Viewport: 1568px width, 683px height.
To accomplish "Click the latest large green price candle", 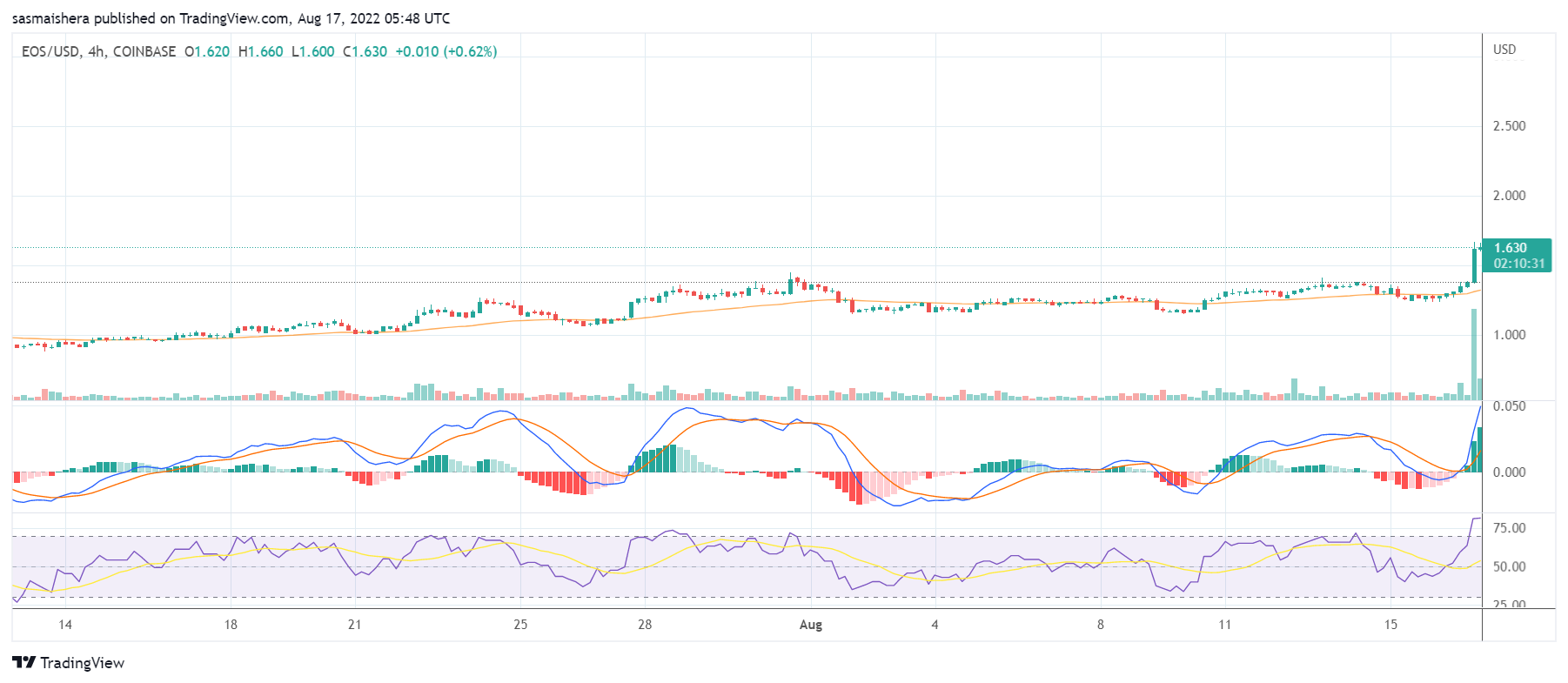I will coord(1474,264).
